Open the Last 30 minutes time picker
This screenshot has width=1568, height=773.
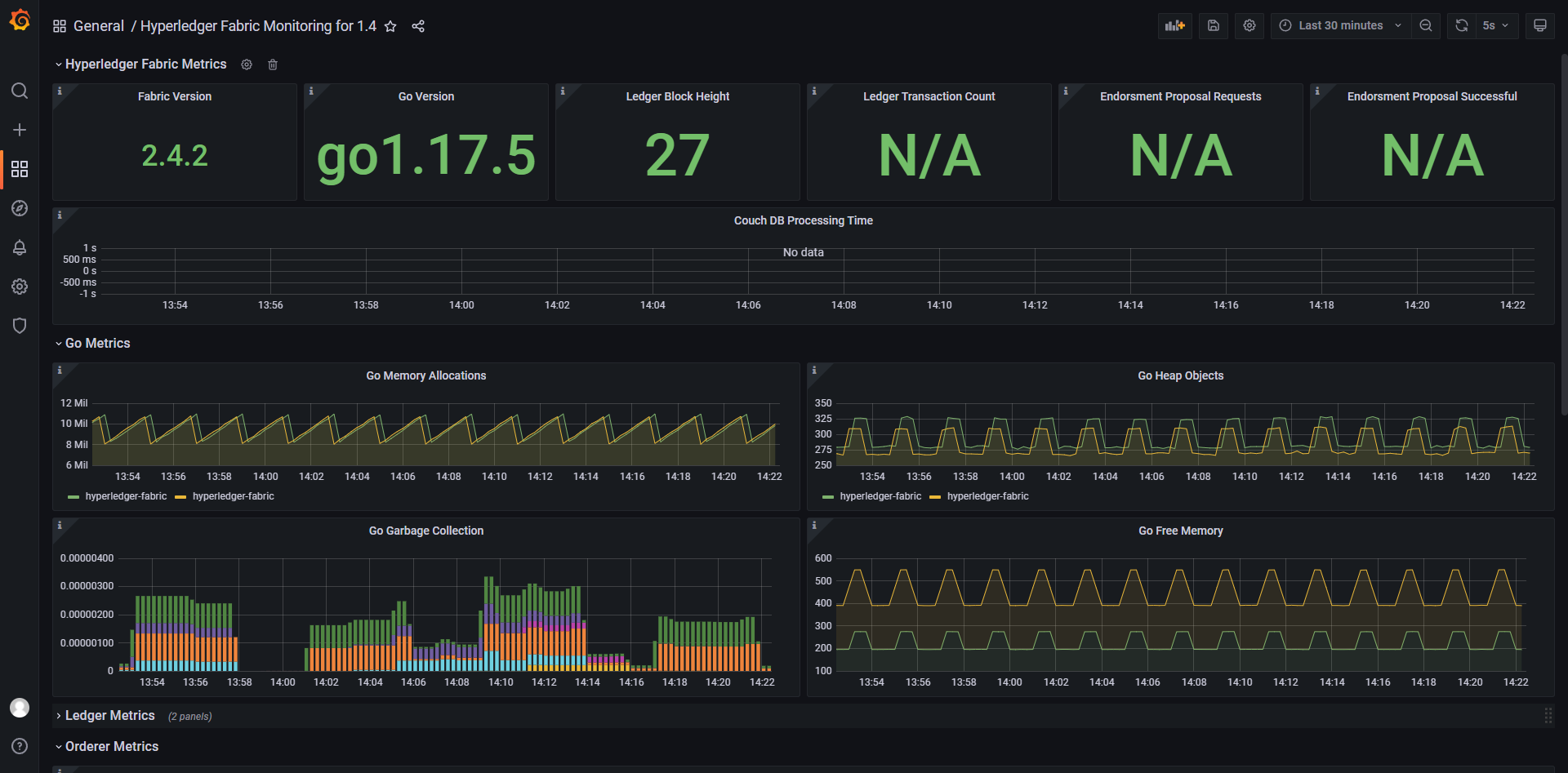1340,25
